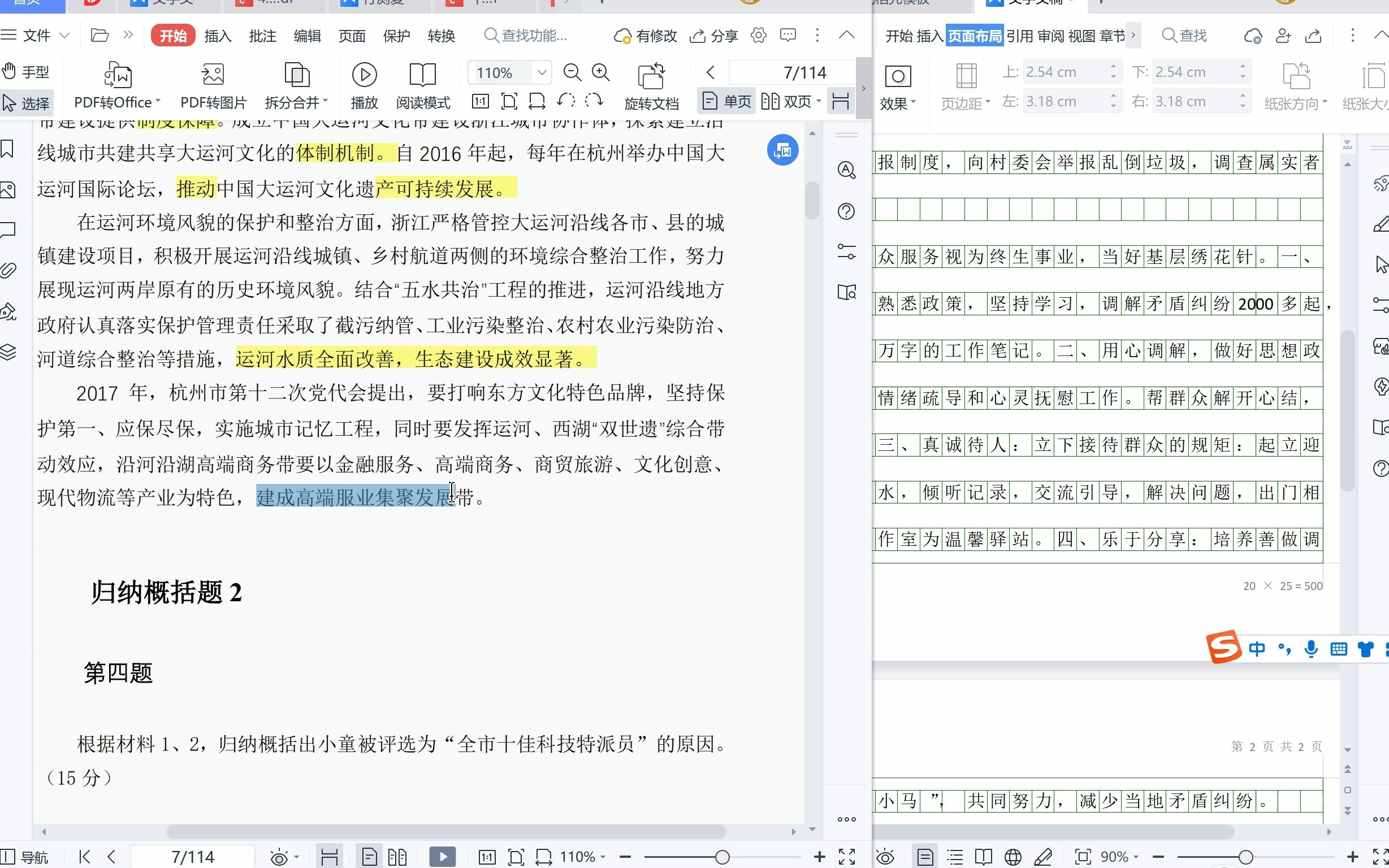This screenshot has width=1389, height=868.
Task: Click the 查找功能 search box
Action: tap(526, 36)
